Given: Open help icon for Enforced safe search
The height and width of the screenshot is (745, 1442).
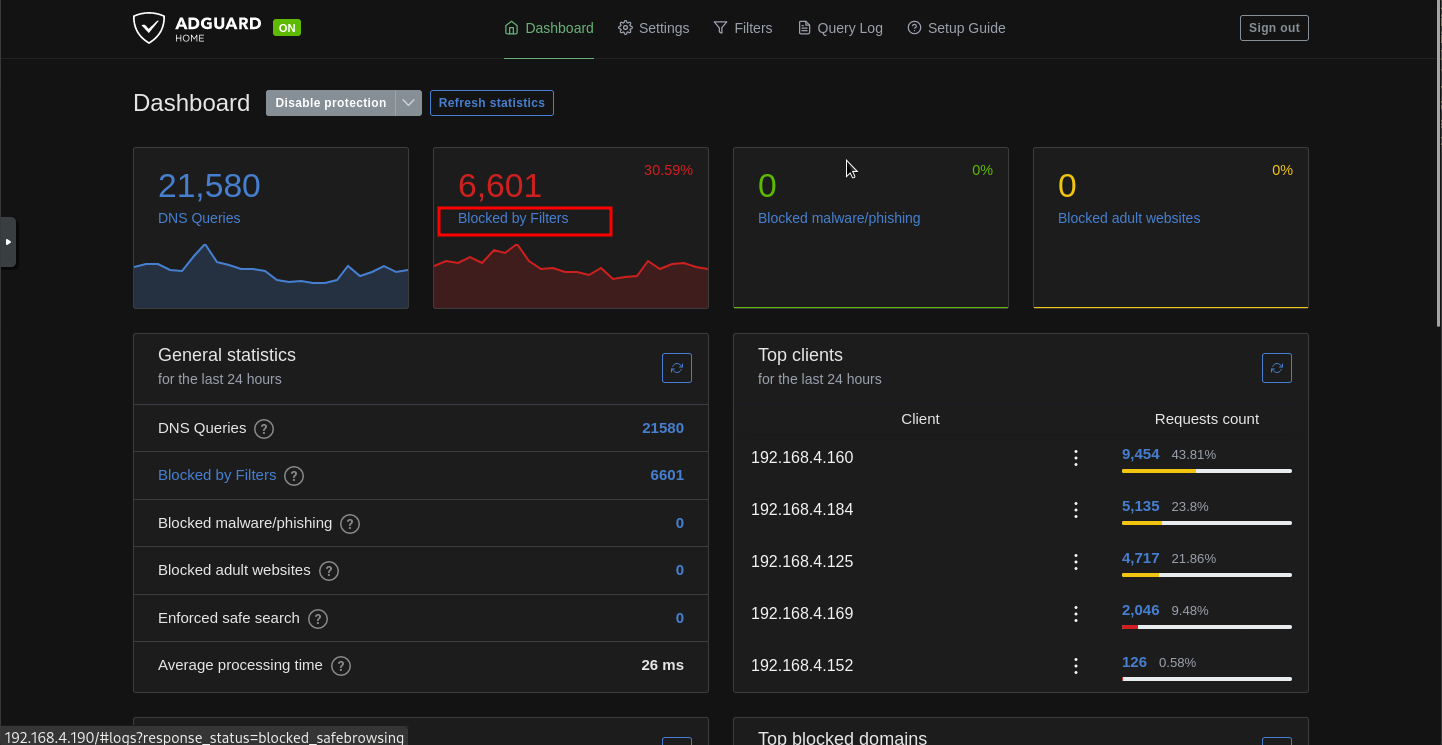Looking at the screenshot, I should tap(318, 619).
